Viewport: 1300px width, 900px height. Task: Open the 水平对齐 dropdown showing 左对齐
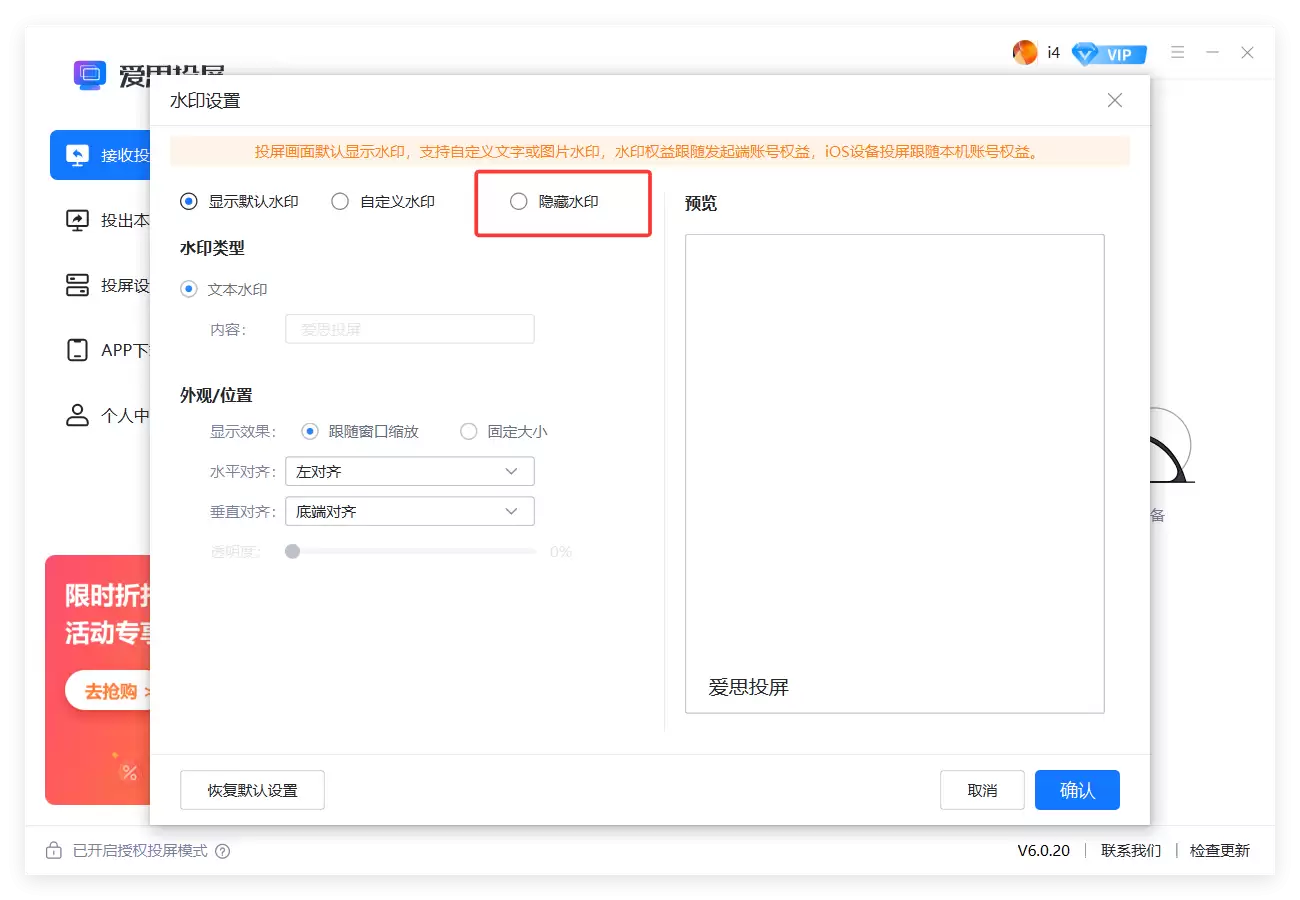(409, 471)
